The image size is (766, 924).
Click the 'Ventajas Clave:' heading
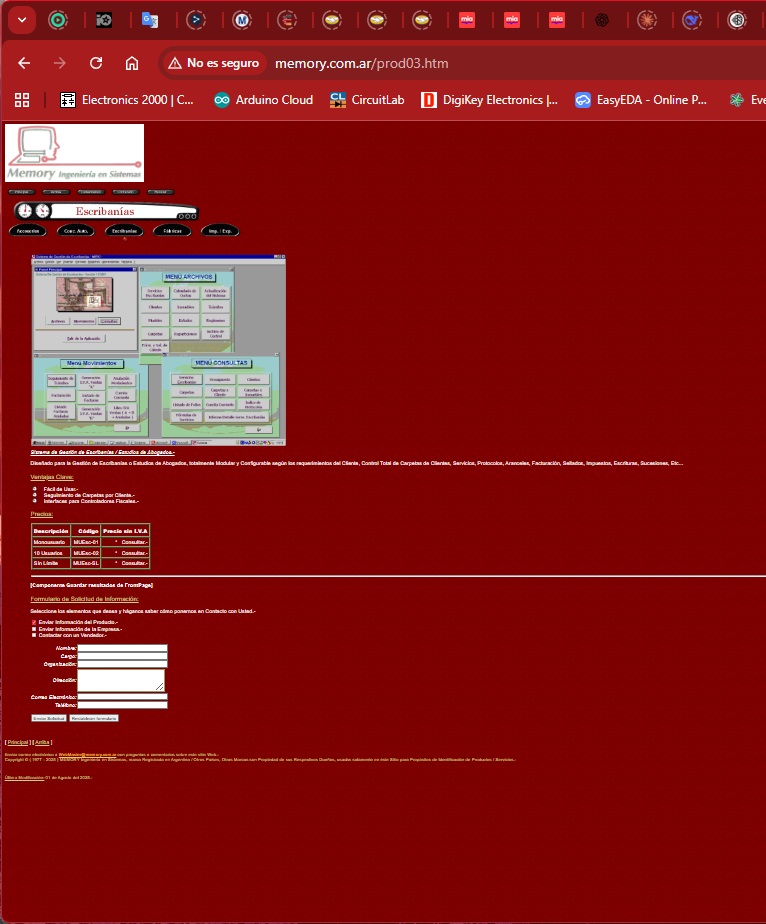coord(52,477)
